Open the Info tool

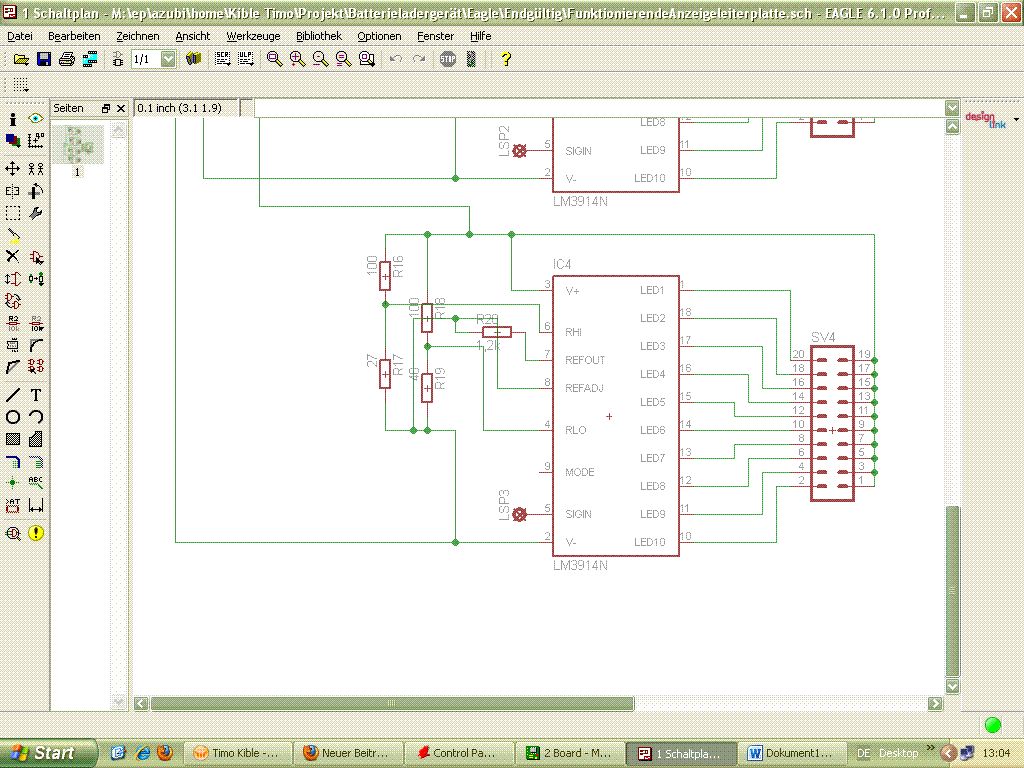click(13, 119)
